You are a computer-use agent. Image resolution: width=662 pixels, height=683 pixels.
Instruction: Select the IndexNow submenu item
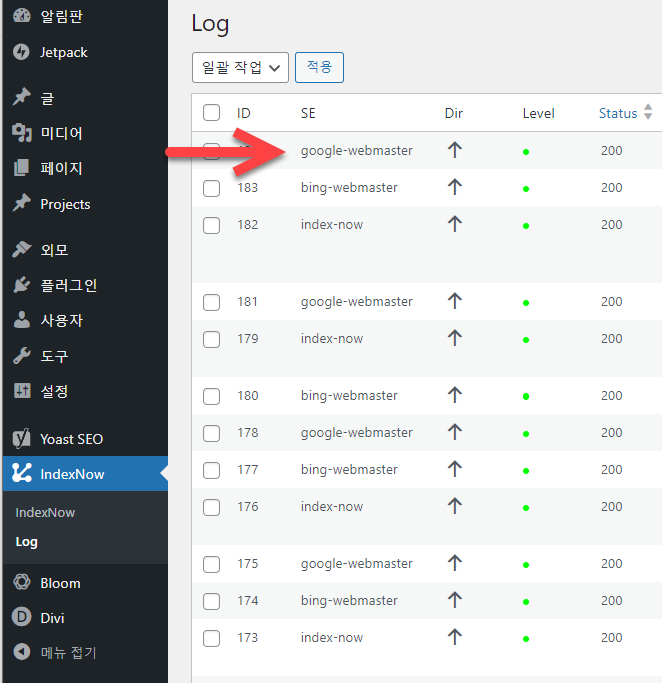coord(45,512)
